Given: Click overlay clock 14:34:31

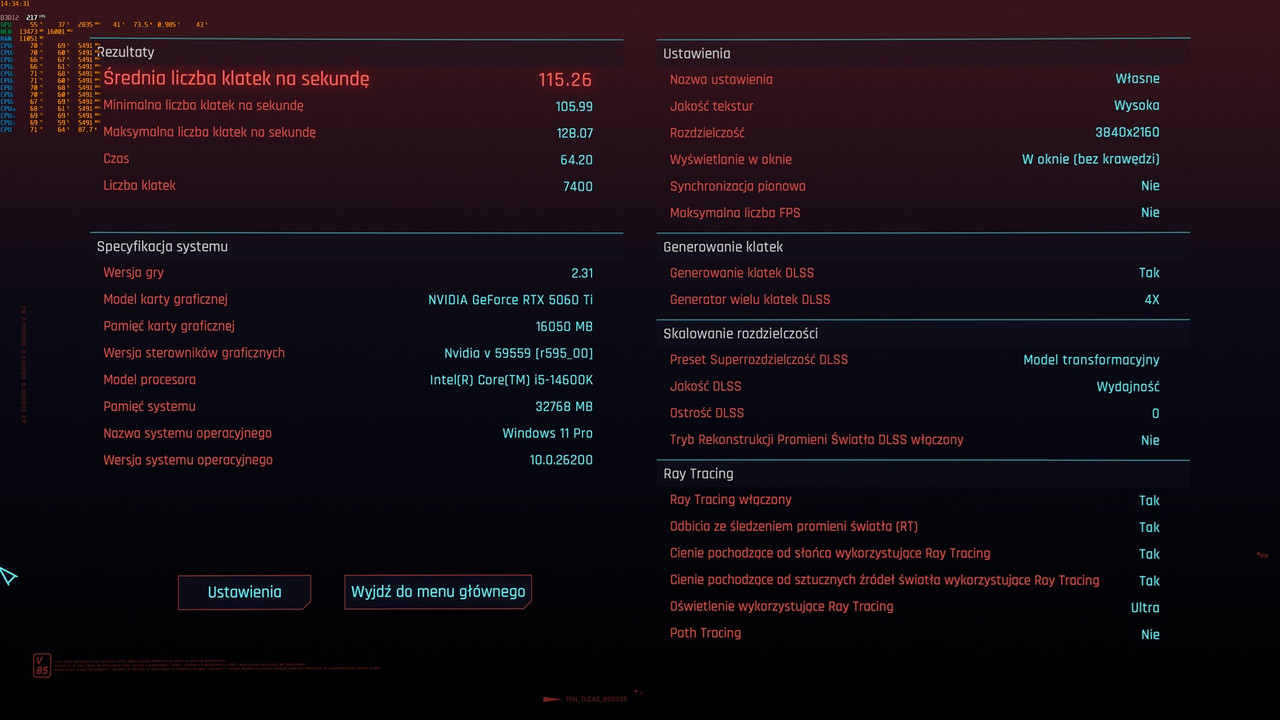Looking at the screenshot, I should [x=14, y=5].
